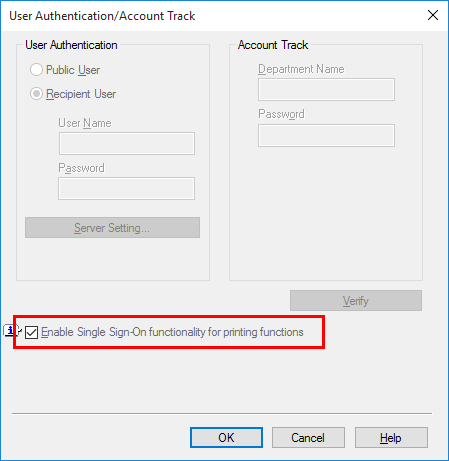The width and height of the screenshot is (449, 461).
Task: Click the User Authentication group heading
Action: 71,45
